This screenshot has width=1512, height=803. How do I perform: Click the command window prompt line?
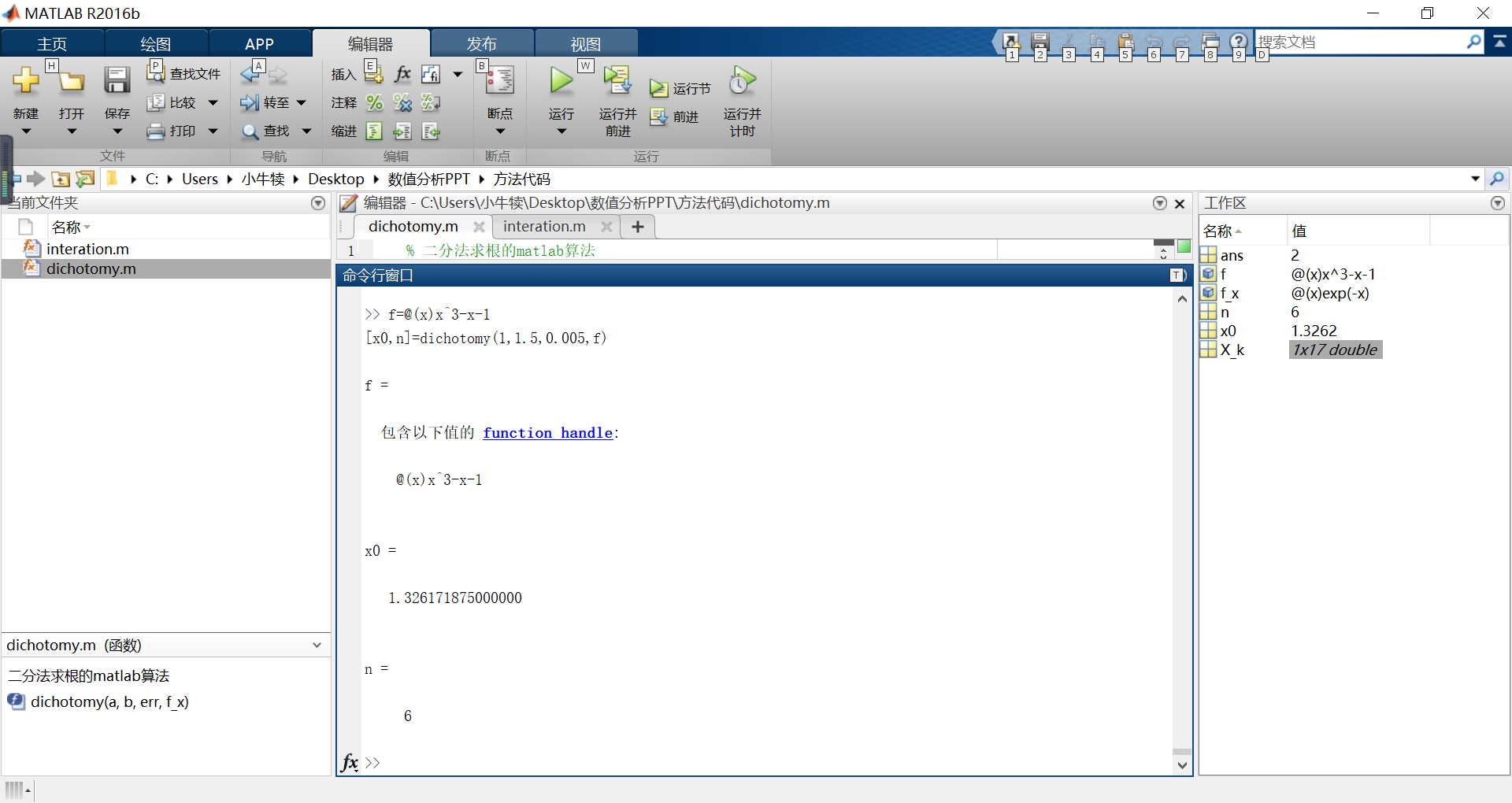768,763
